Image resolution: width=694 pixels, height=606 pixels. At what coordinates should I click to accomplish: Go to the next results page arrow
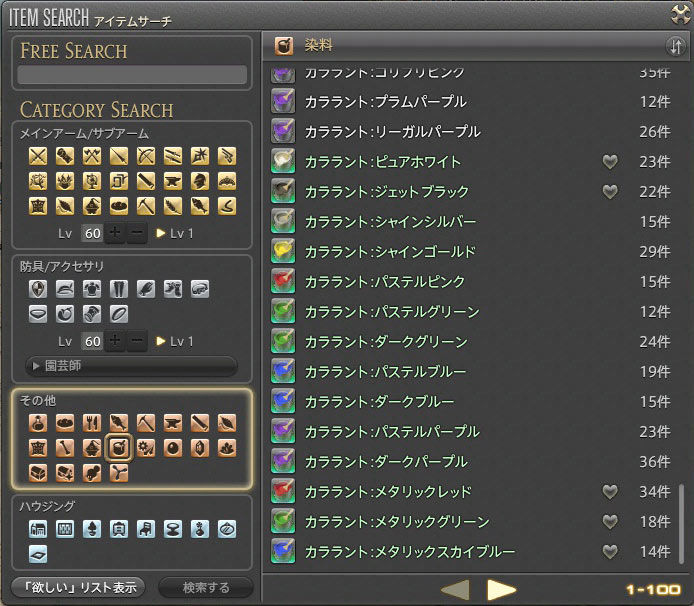click(x=501, y=590)
